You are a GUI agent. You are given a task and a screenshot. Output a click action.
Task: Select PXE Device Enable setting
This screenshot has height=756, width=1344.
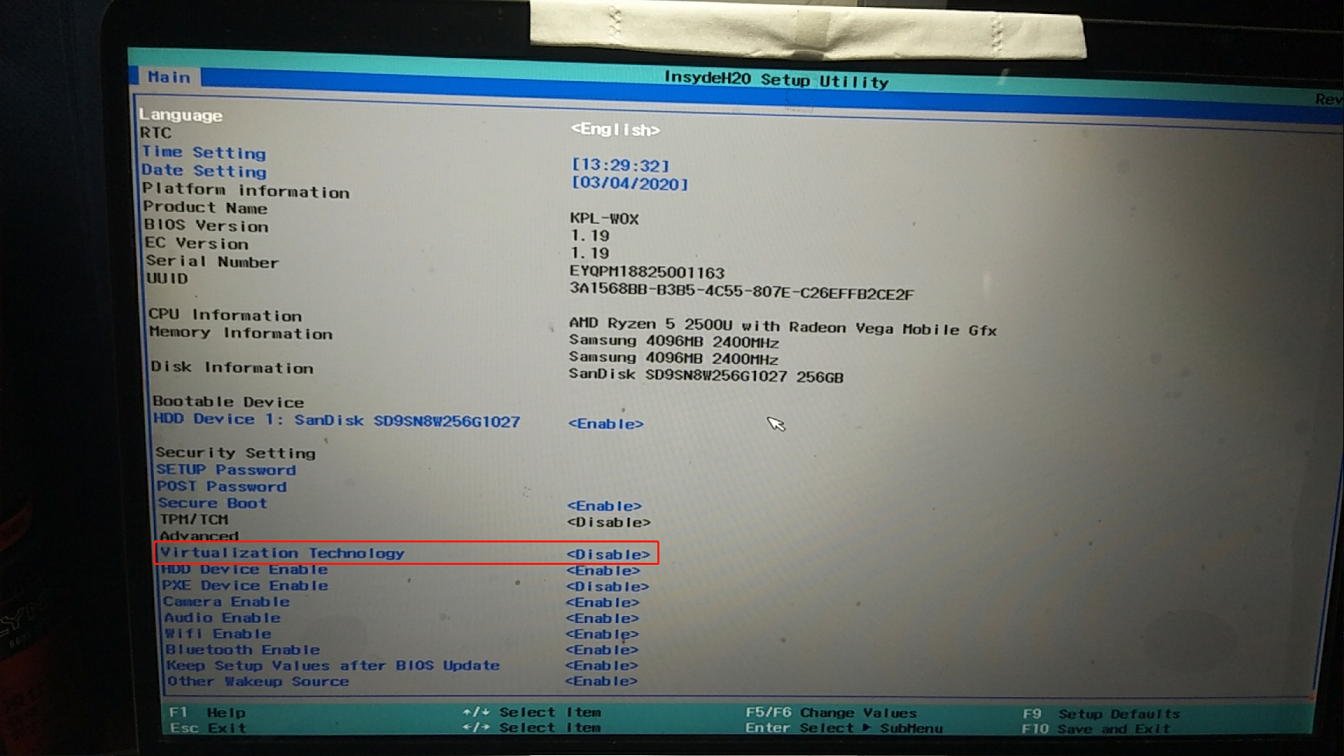[x=245, y=585]
